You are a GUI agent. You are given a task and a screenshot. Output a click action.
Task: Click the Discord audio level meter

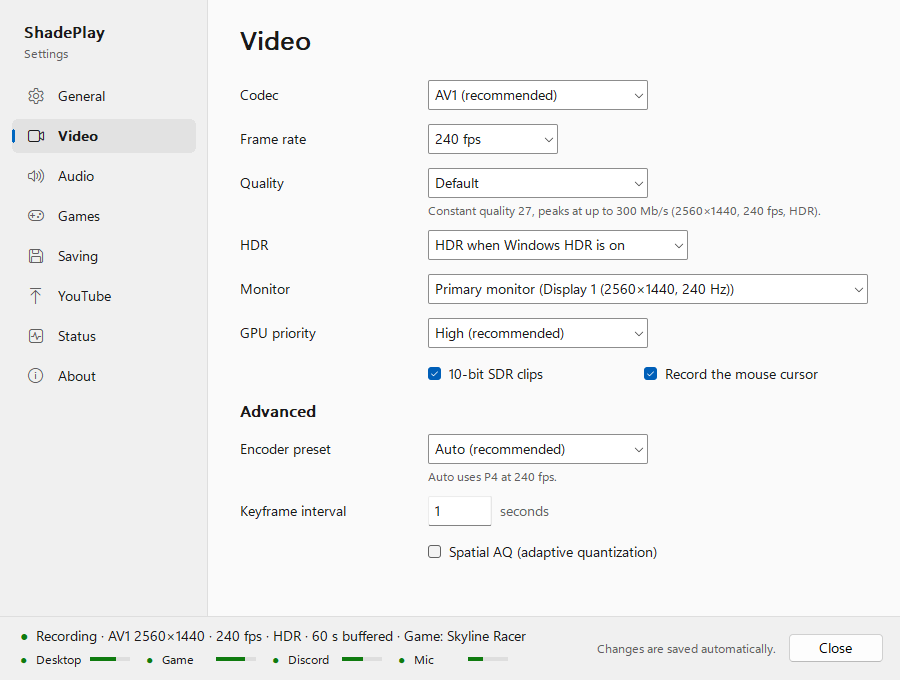point(362,659)
